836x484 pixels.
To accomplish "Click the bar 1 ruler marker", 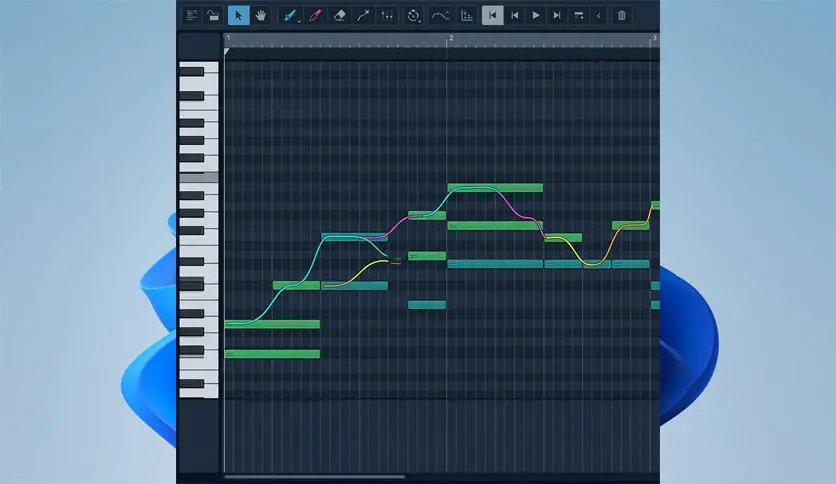I will tap(228, 38).
